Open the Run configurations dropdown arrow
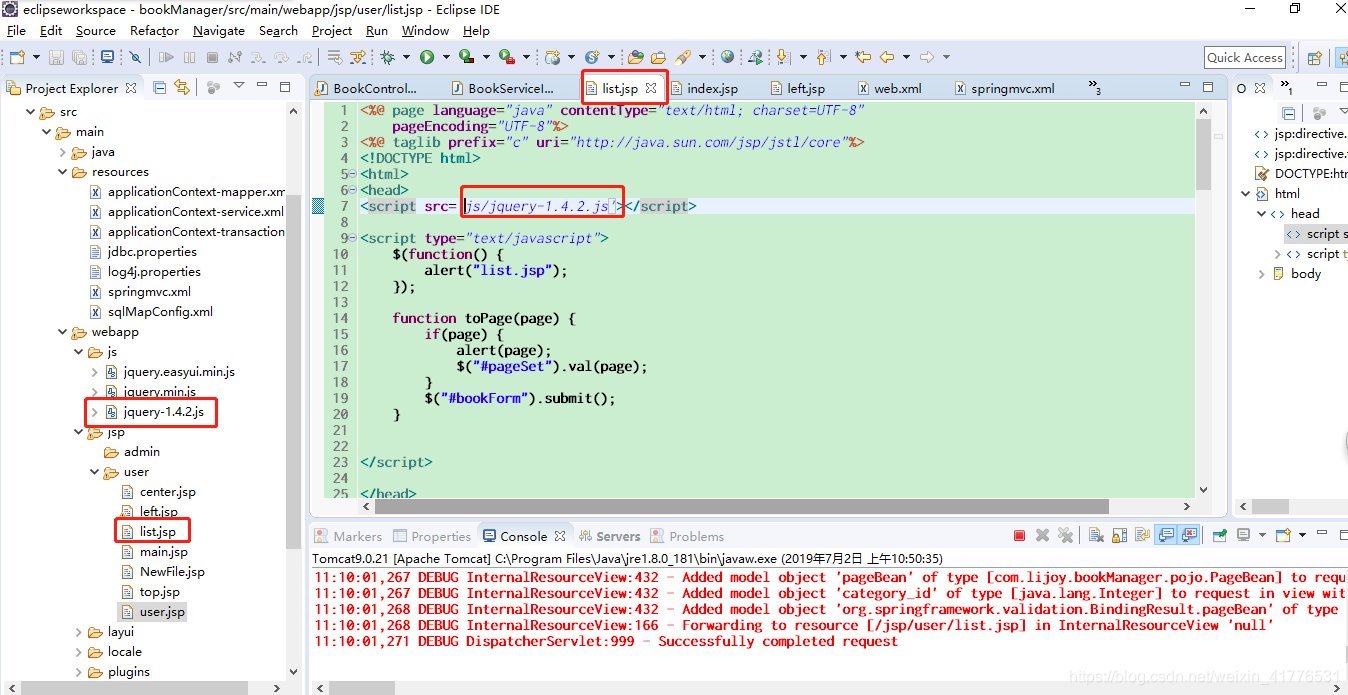The height and width of the screenshot is (695, 1348). 446,57
